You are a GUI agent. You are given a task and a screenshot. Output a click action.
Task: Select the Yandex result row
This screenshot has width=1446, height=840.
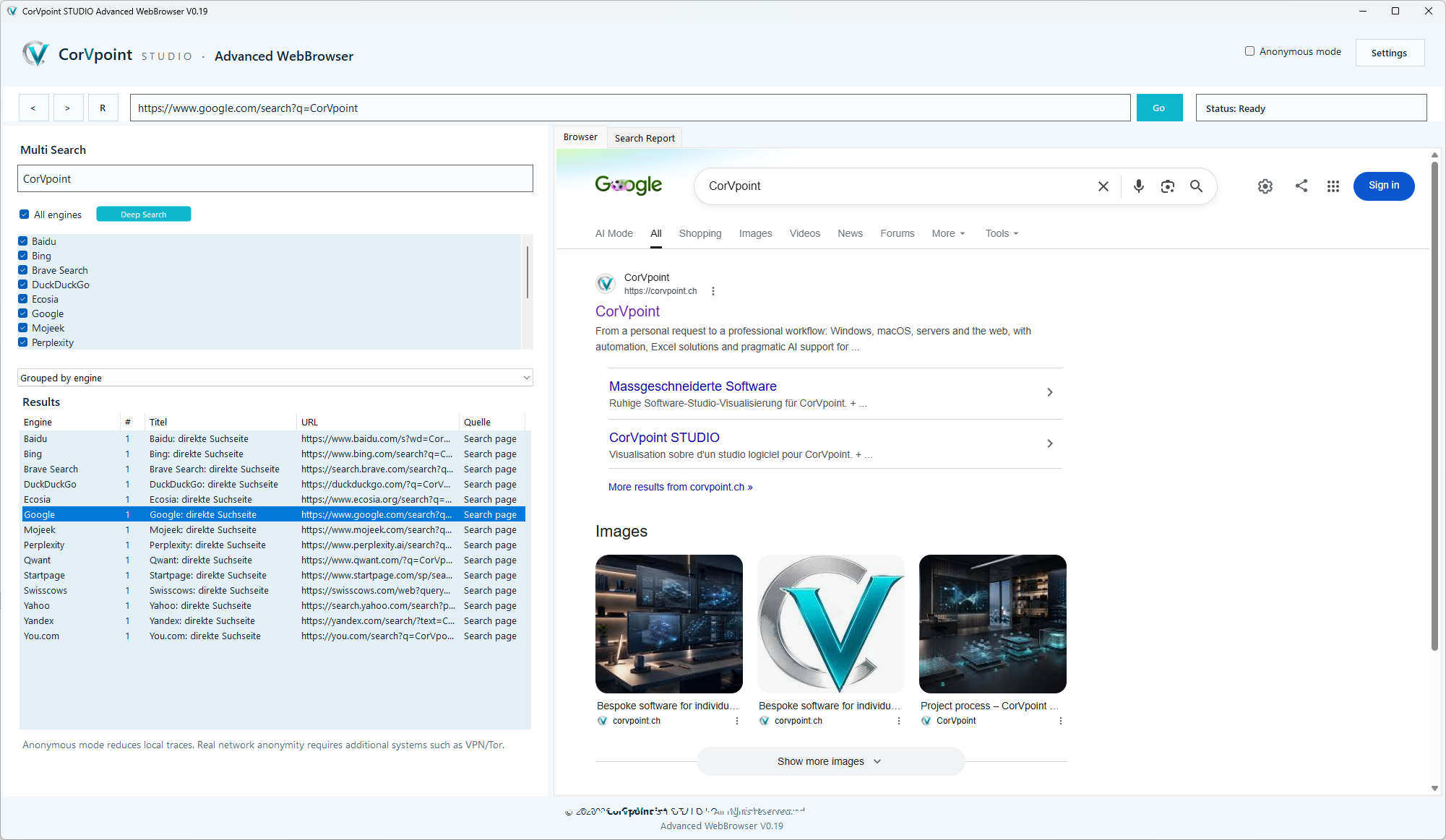(x=274, y=620)
